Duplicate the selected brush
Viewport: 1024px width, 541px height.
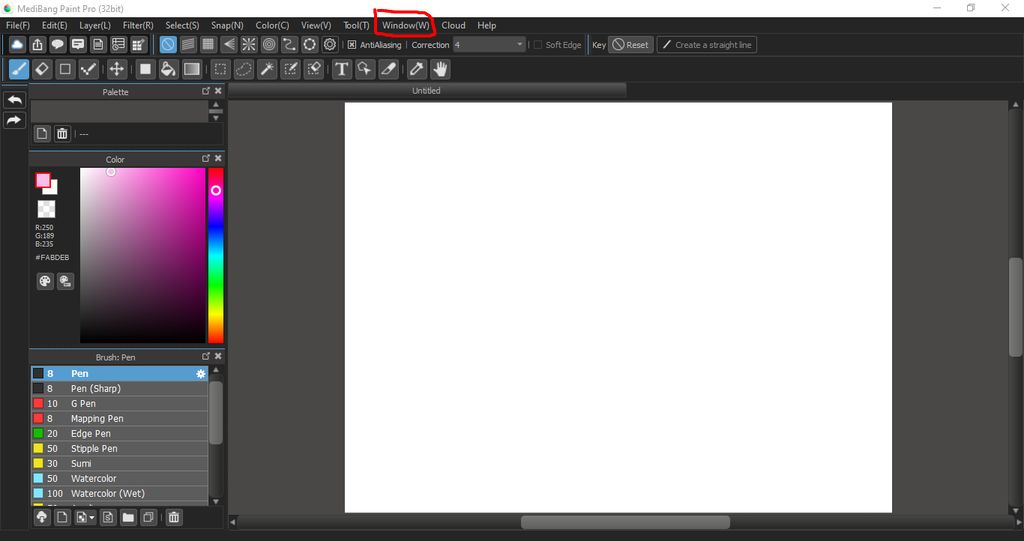(x=149, y=517)
